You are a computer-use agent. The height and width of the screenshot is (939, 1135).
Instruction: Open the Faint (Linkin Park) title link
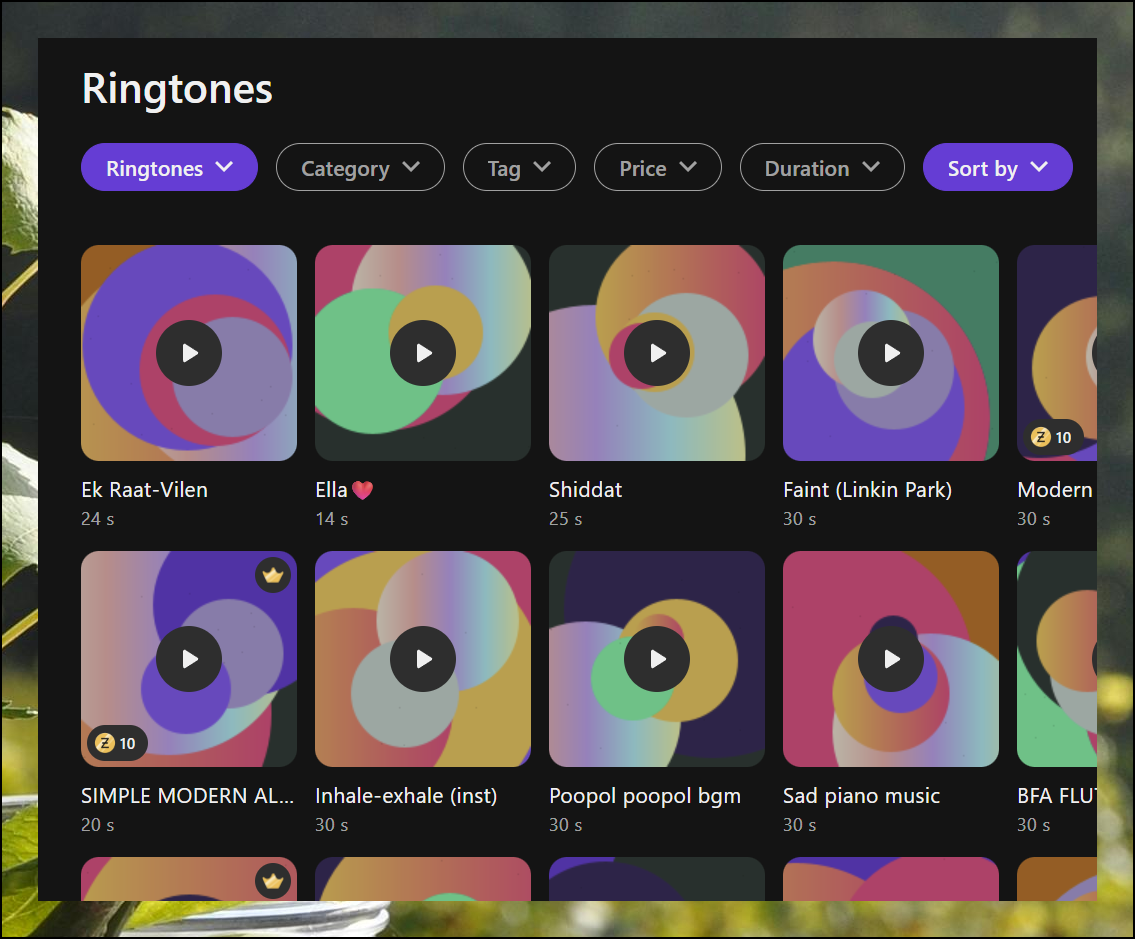[x=867, y=490]
